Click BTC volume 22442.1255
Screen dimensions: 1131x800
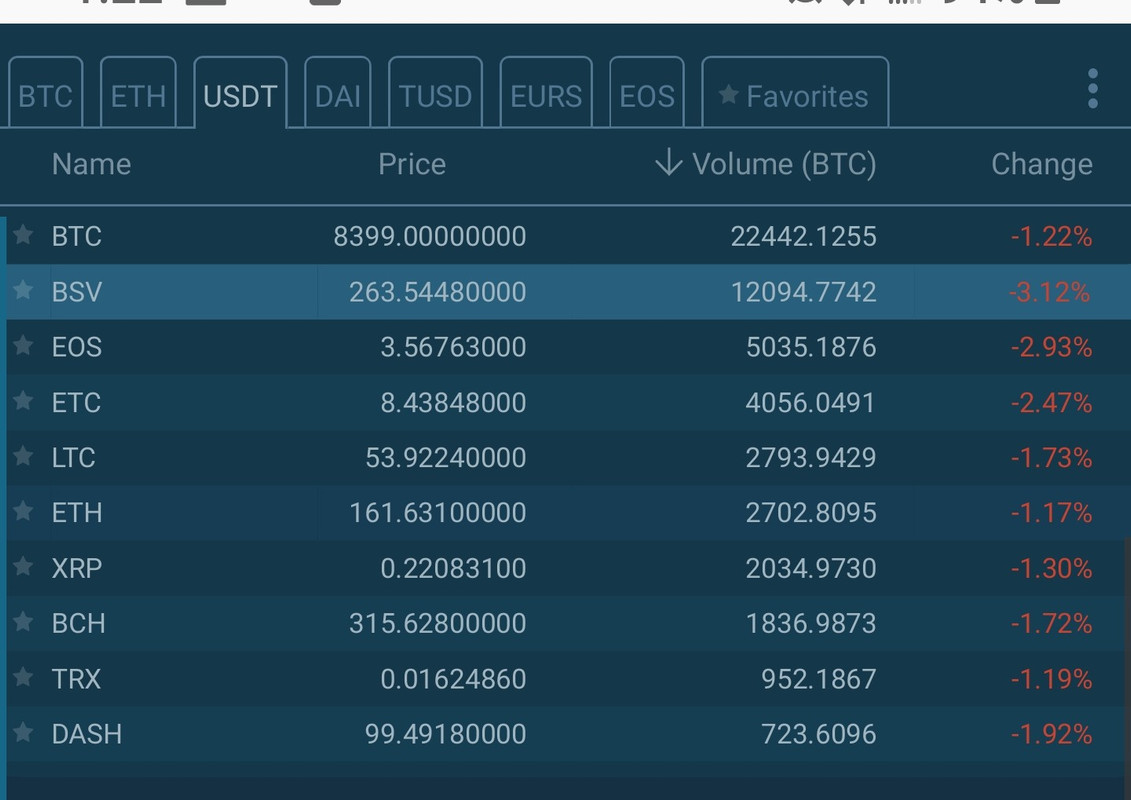(804, 237)
